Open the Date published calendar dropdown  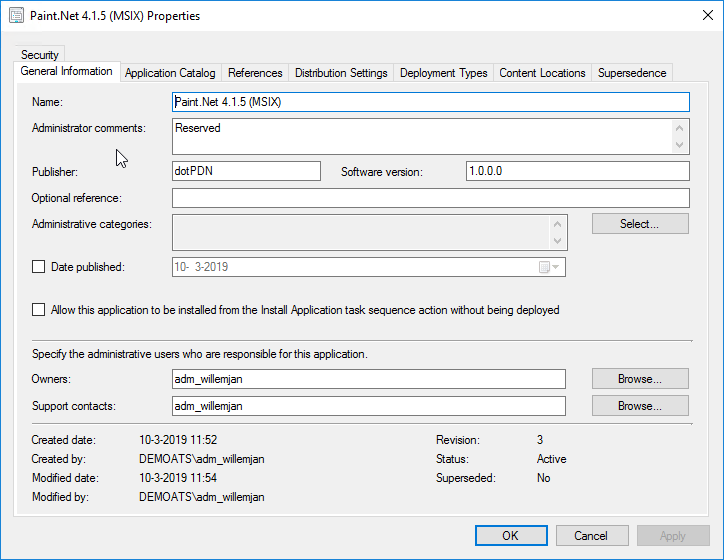coord(550,267)
